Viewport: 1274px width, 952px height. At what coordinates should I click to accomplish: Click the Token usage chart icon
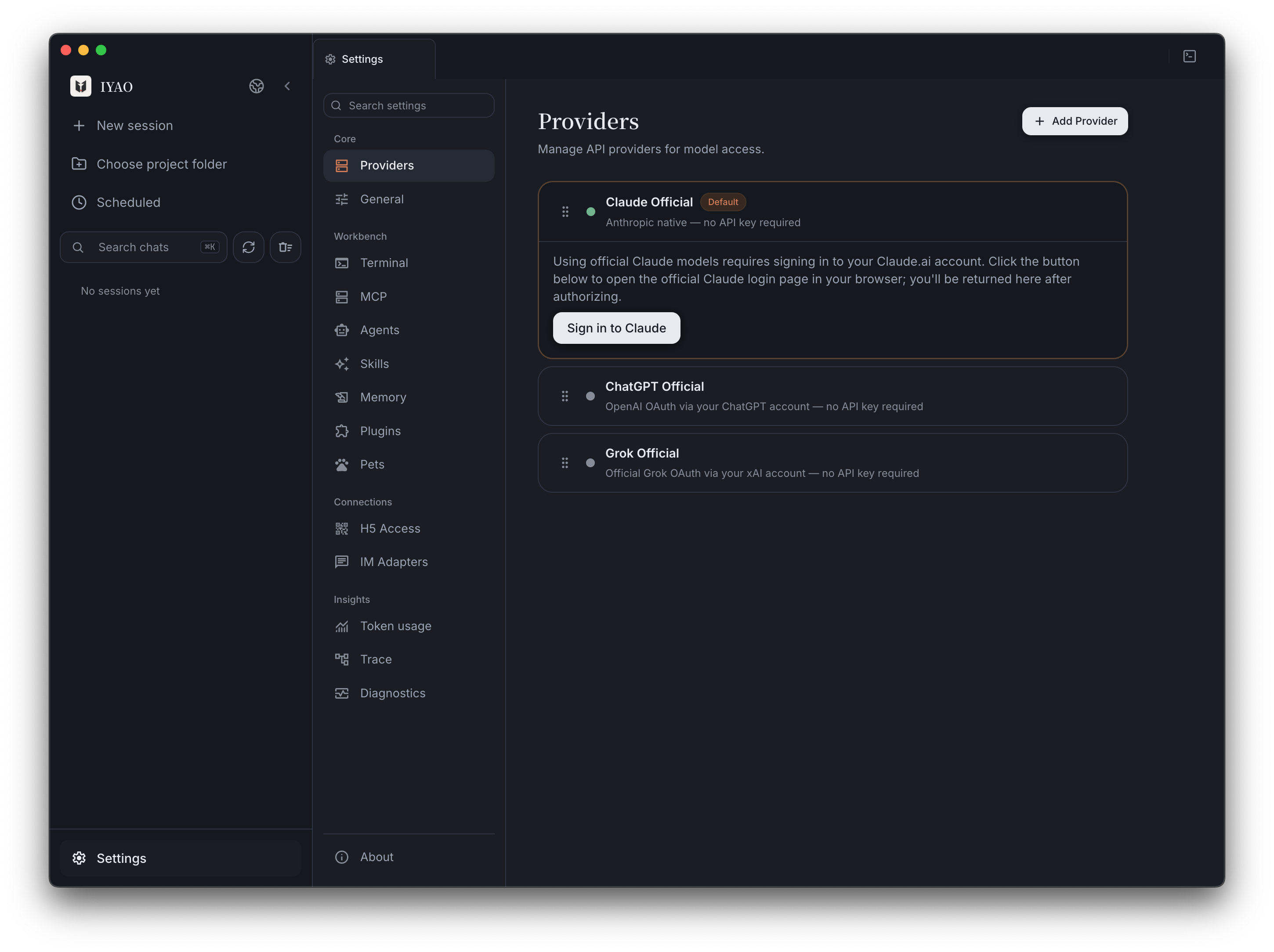[342, 626]
